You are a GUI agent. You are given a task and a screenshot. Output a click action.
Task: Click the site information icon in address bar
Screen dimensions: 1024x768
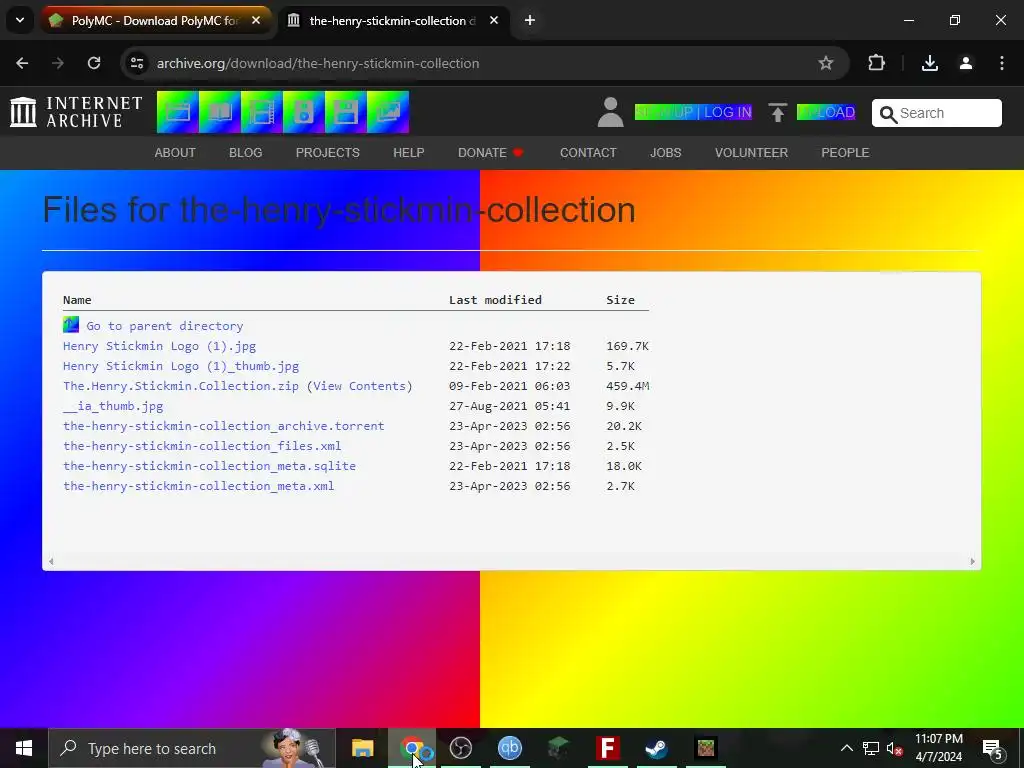137,63
